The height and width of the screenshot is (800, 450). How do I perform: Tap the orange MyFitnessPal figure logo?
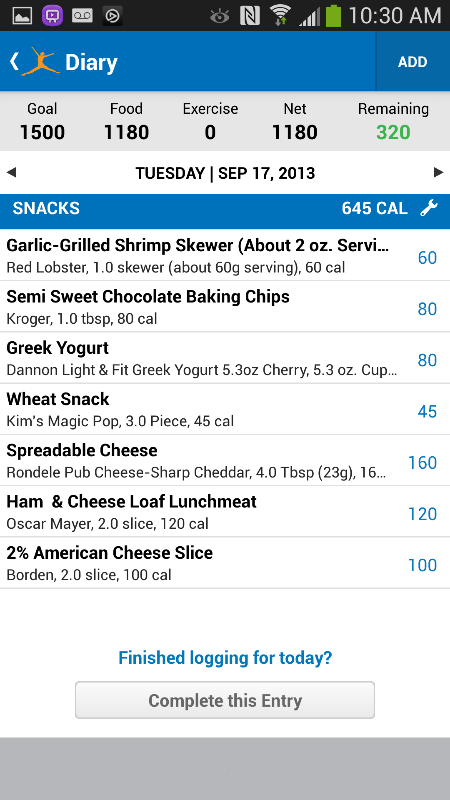coord(40,62)
